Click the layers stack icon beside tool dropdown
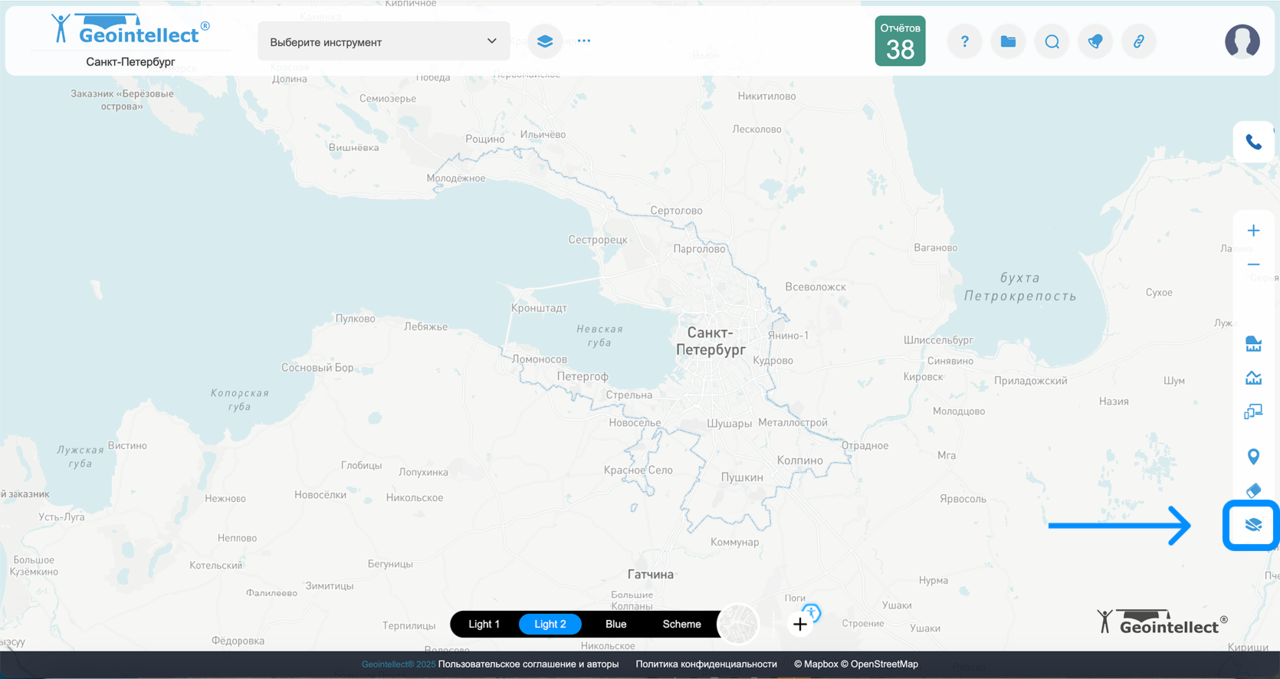The width and height of the screenshot is (1280, 679). 545,42
